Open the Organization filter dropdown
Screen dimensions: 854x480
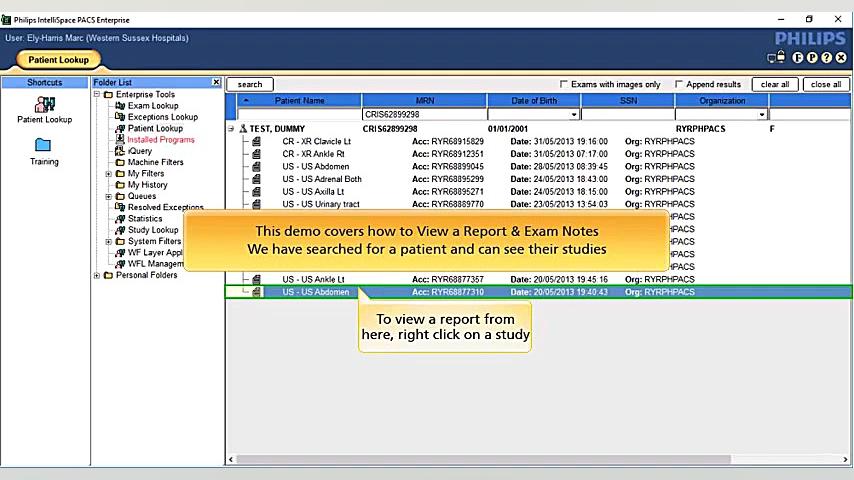(761, 114)
